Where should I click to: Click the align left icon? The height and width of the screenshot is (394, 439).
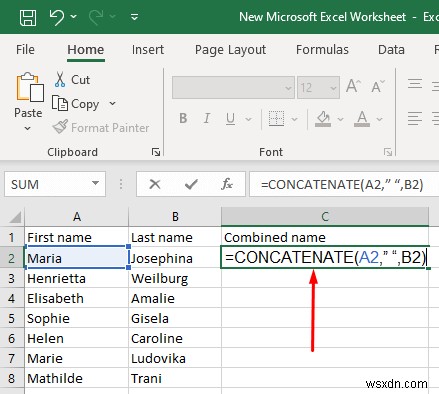415,118
